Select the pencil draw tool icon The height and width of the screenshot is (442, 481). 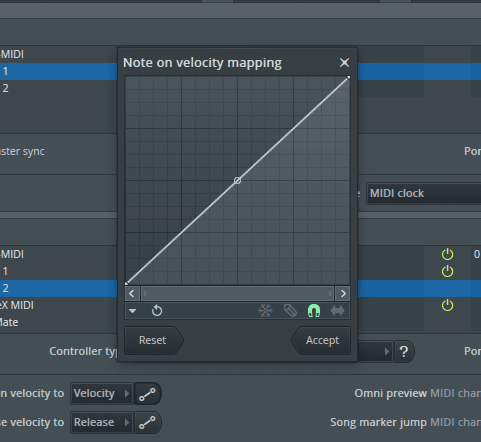pos(290,311)
